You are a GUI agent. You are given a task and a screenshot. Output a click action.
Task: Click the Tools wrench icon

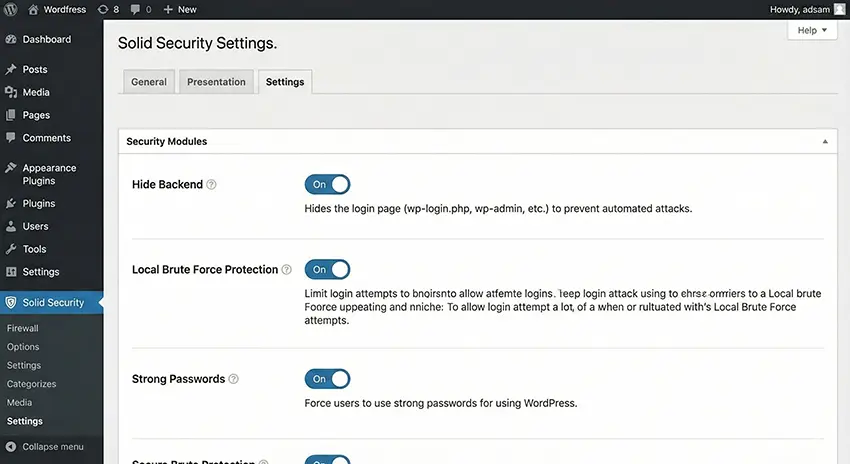[11, 249]
